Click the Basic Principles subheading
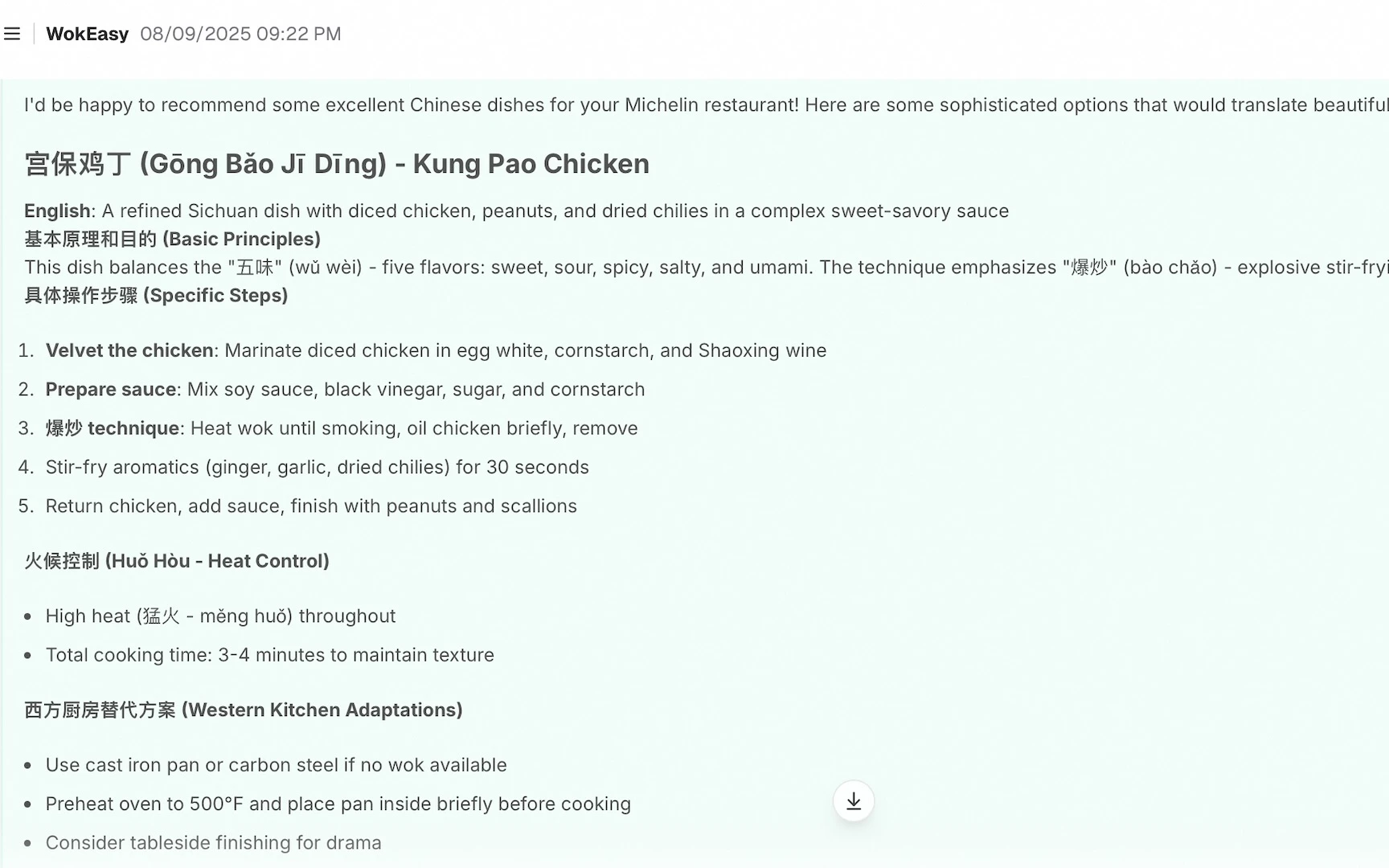Image resolution: width=1389 pixels, height=868 pixels. coord(172,239)
